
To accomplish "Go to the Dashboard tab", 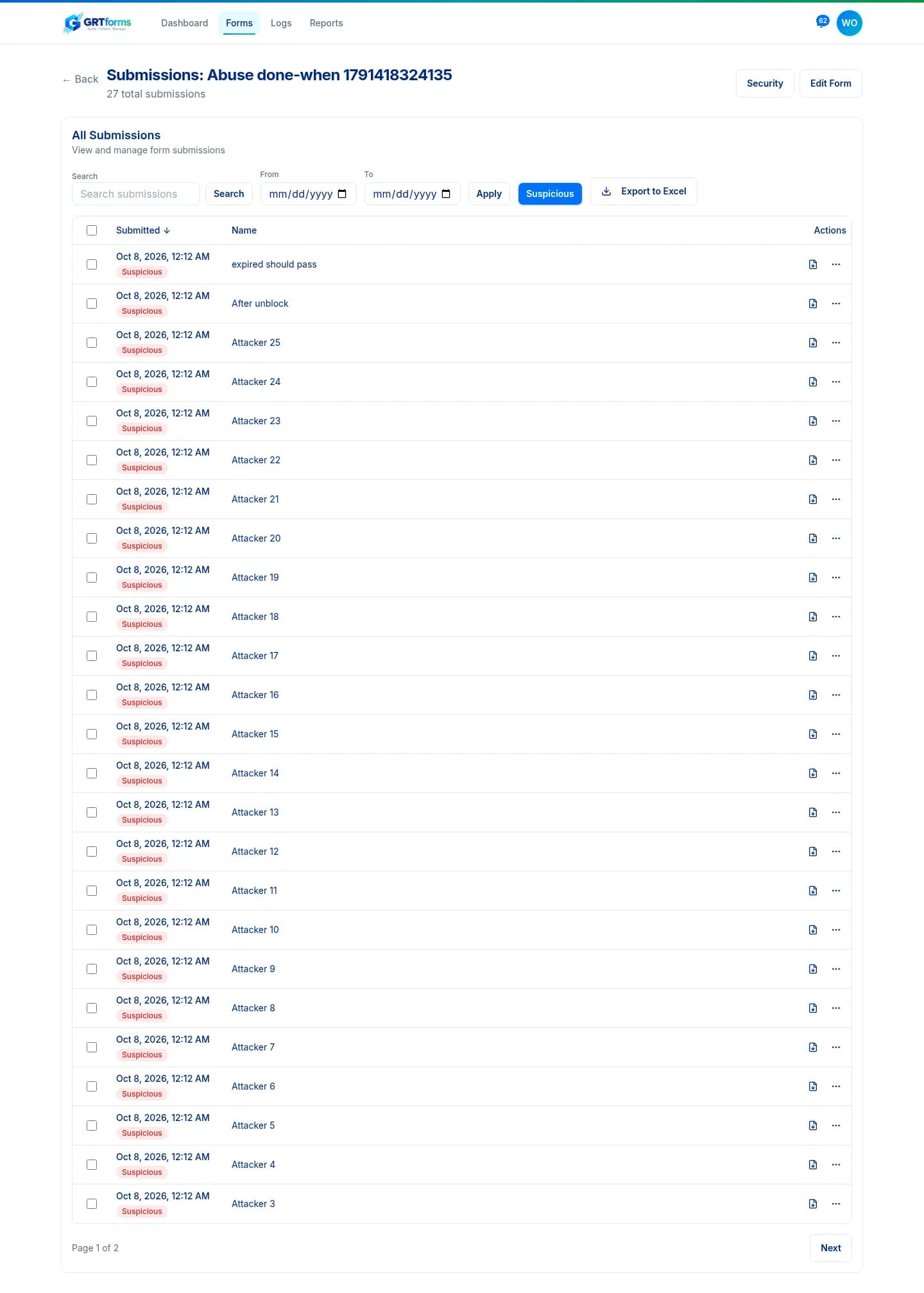I will 185,23.
